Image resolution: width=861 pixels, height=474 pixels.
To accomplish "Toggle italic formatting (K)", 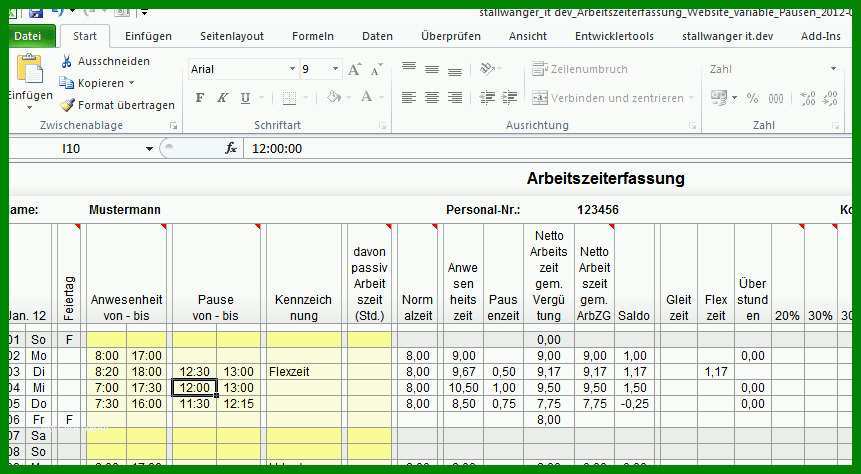I will pos(222,98).
